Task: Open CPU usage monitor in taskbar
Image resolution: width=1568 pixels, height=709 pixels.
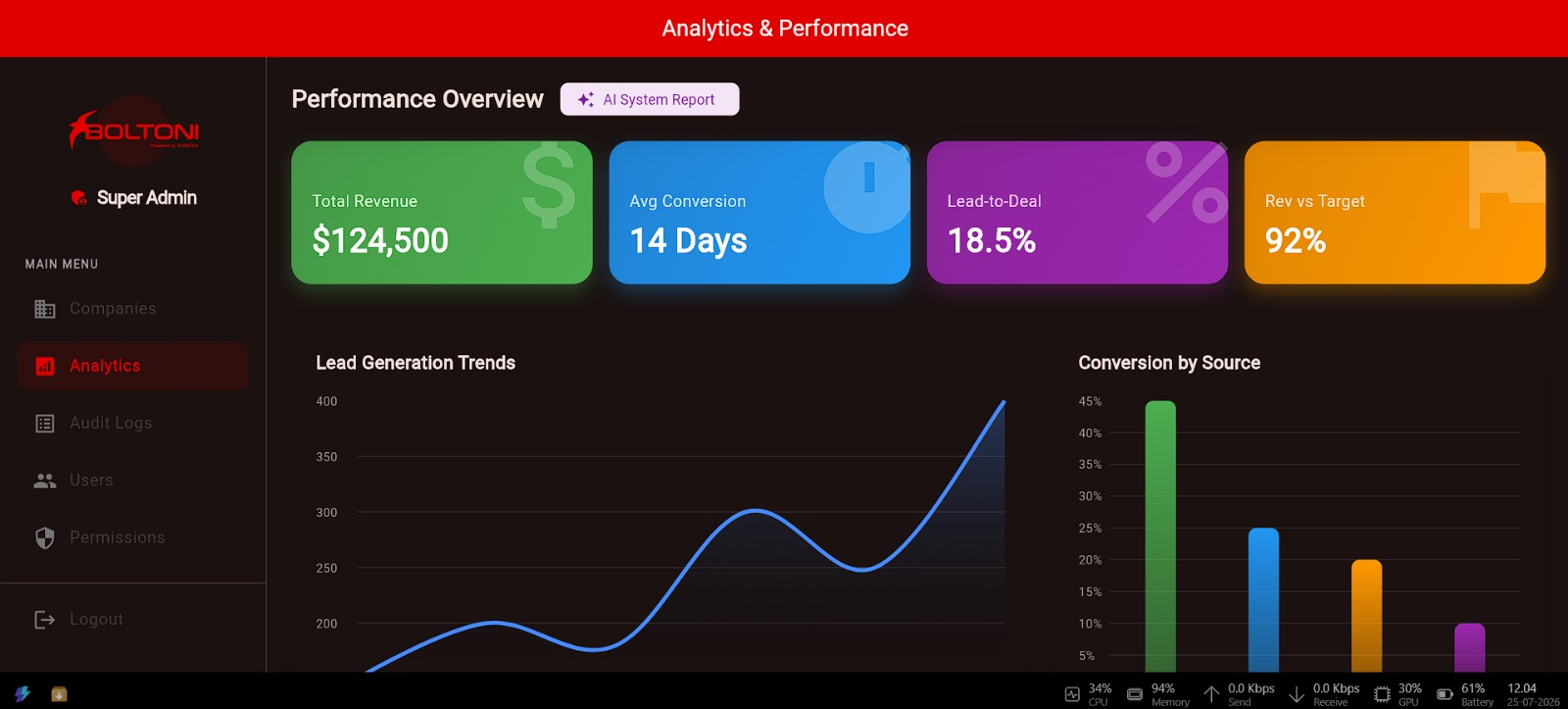Action: pos(1088,694)
